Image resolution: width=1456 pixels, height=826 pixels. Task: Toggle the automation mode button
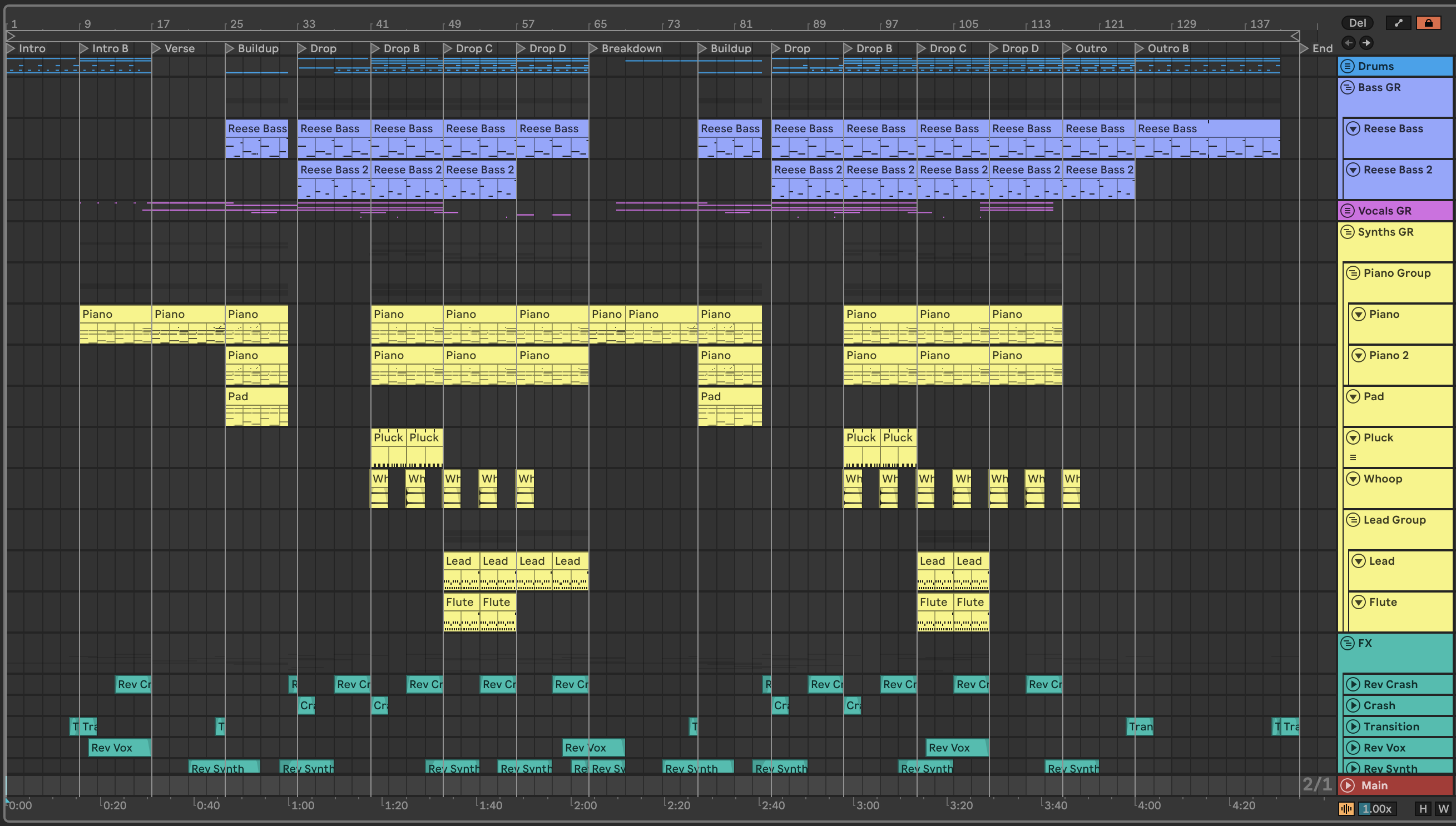1398,23
